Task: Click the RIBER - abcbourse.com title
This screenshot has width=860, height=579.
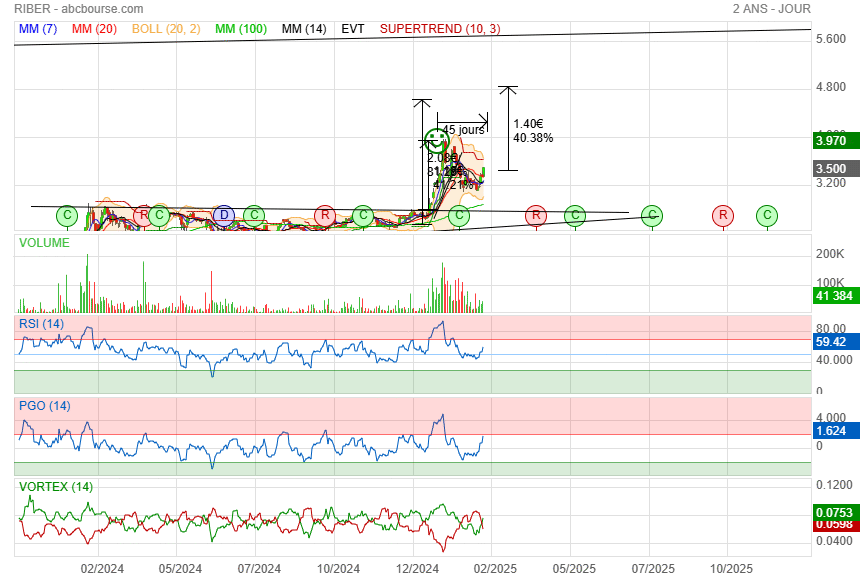Action: (78, 9)
